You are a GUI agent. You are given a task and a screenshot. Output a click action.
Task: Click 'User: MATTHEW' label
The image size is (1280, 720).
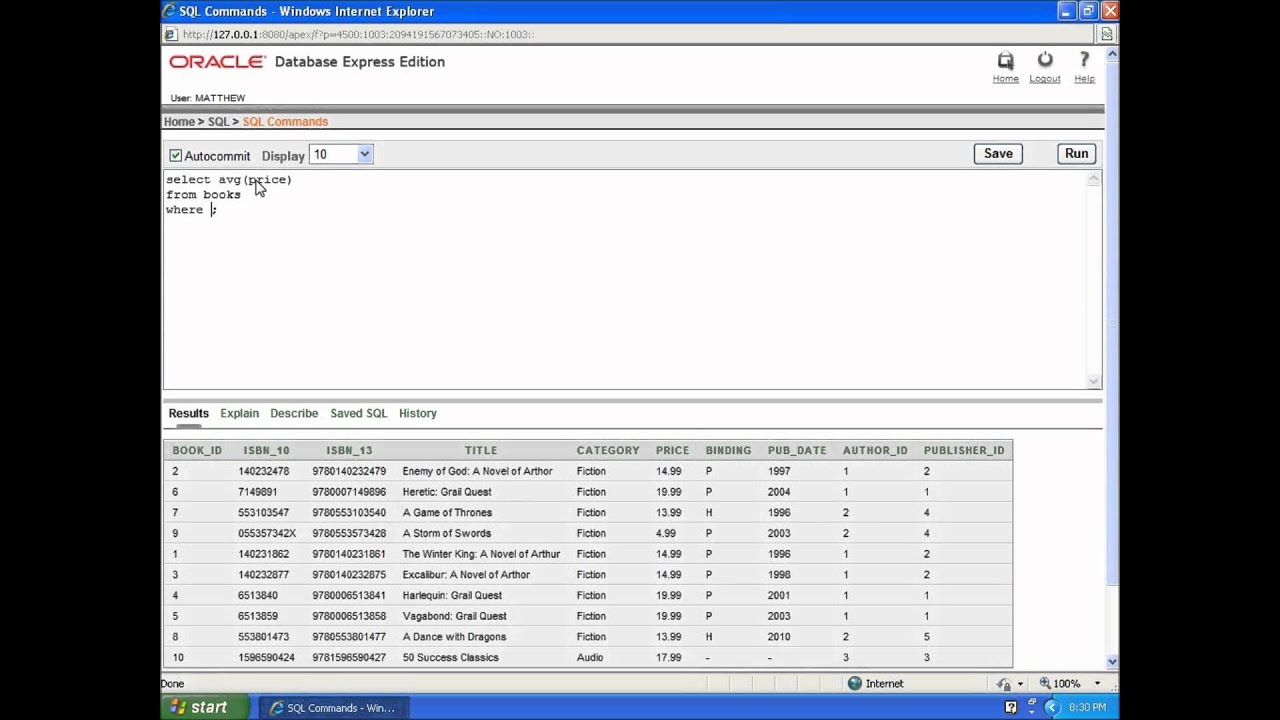tap(208, 98)
